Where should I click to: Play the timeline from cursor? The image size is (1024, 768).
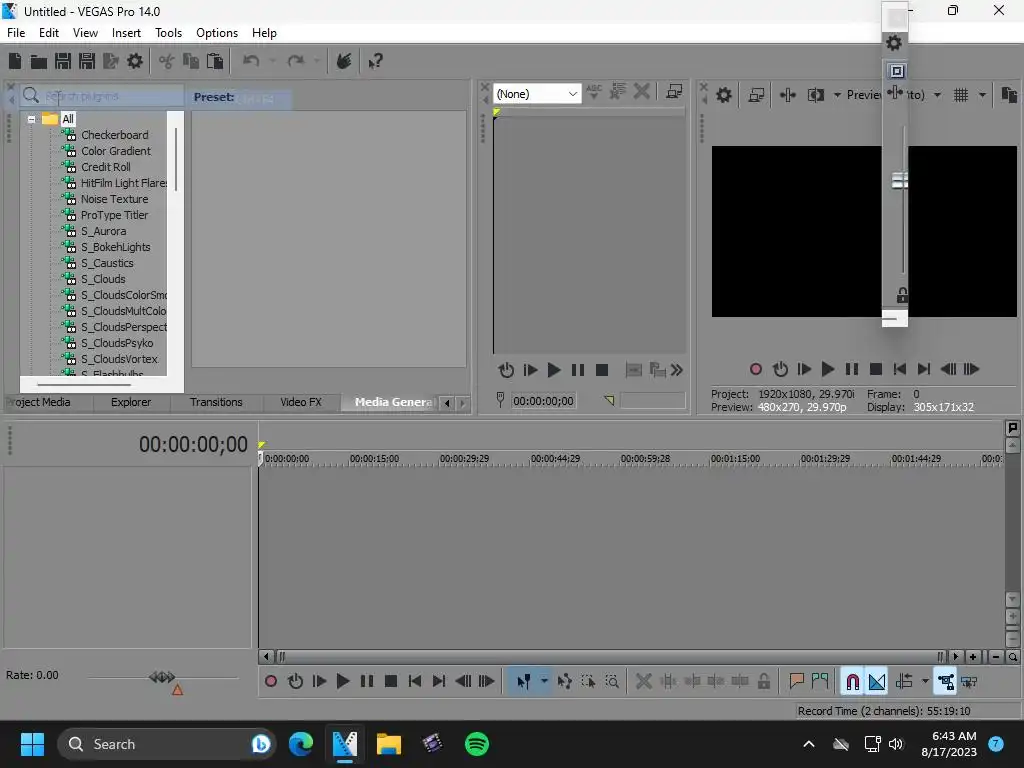point(343,682)
